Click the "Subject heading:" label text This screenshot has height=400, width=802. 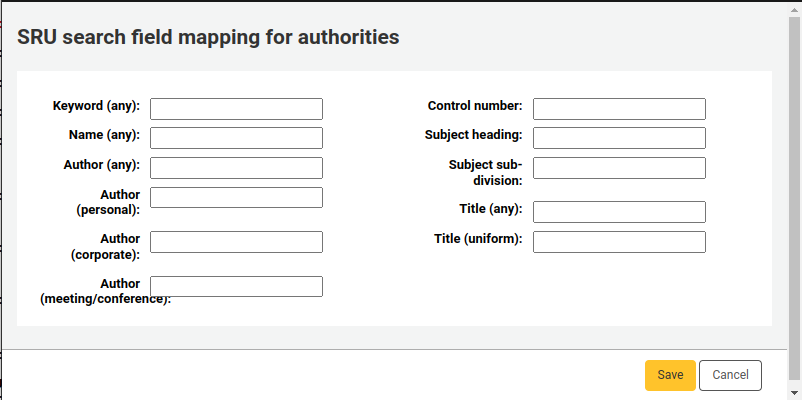pyautogui.click(x=473, y=135)
